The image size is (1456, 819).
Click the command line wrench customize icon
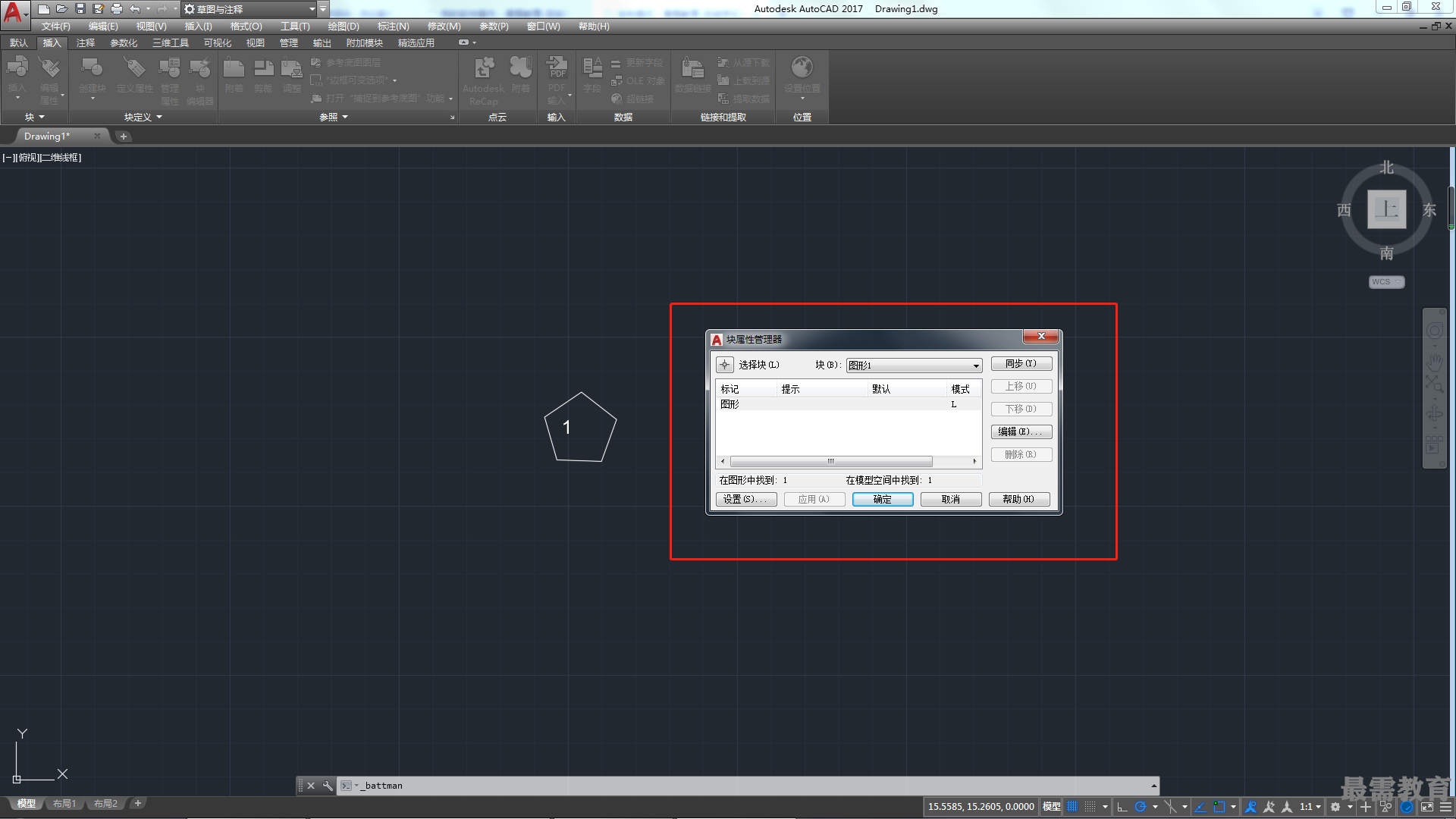tap(328, 786)
